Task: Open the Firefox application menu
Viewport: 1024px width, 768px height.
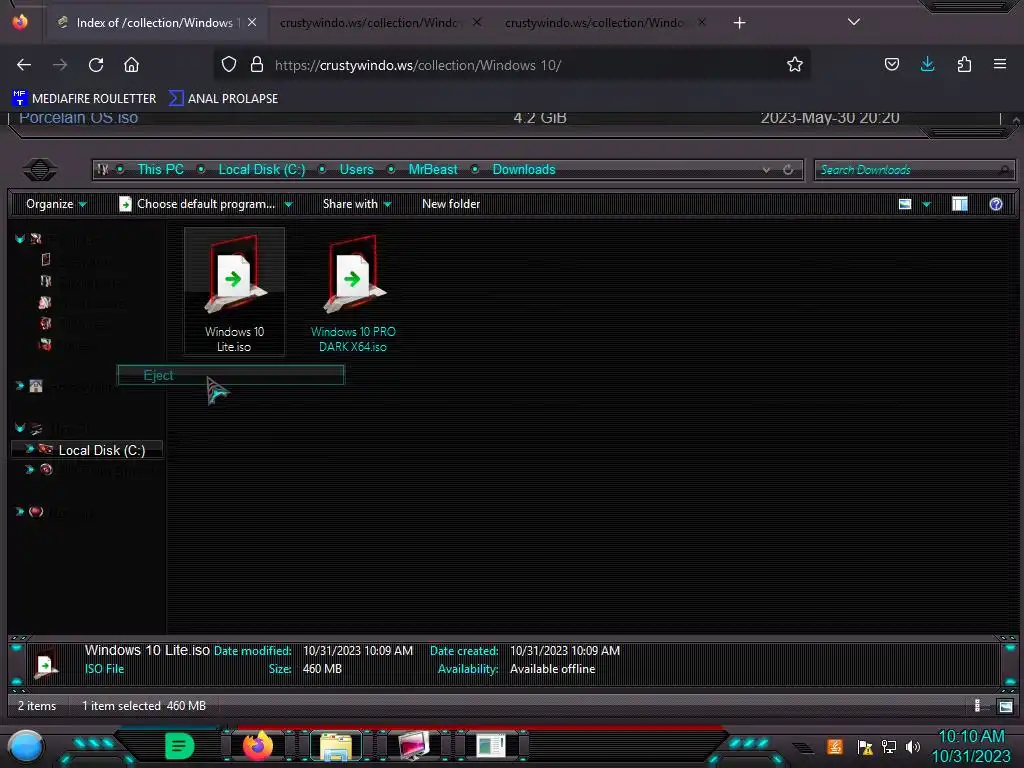Action: click(999, 64)
